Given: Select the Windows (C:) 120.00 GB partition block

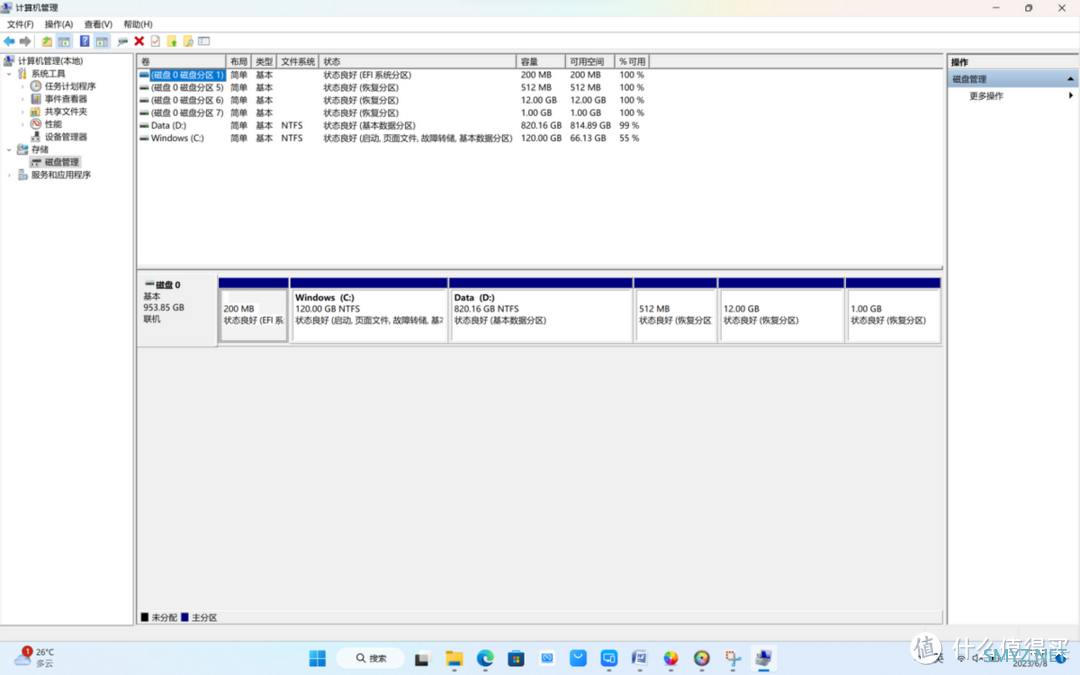Looking at the screenshot, I should [x=369, y=311].
